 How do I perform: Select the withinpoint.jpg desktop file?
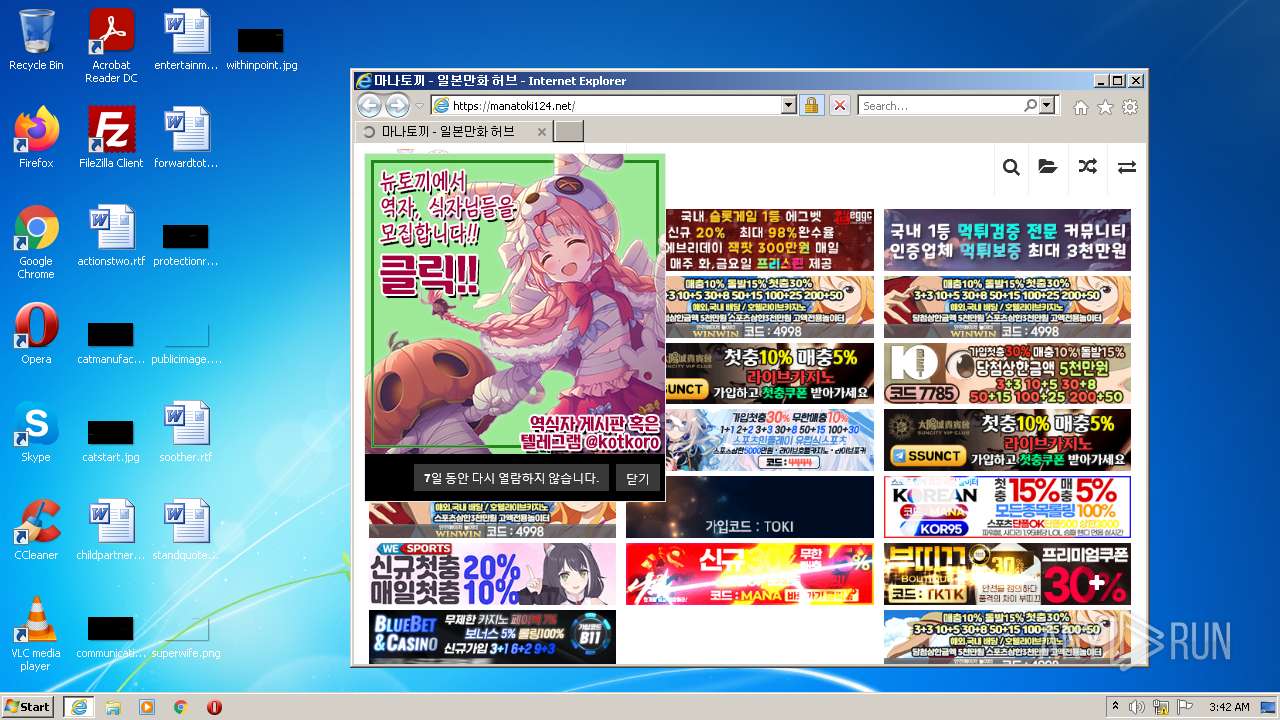(261, 48)
